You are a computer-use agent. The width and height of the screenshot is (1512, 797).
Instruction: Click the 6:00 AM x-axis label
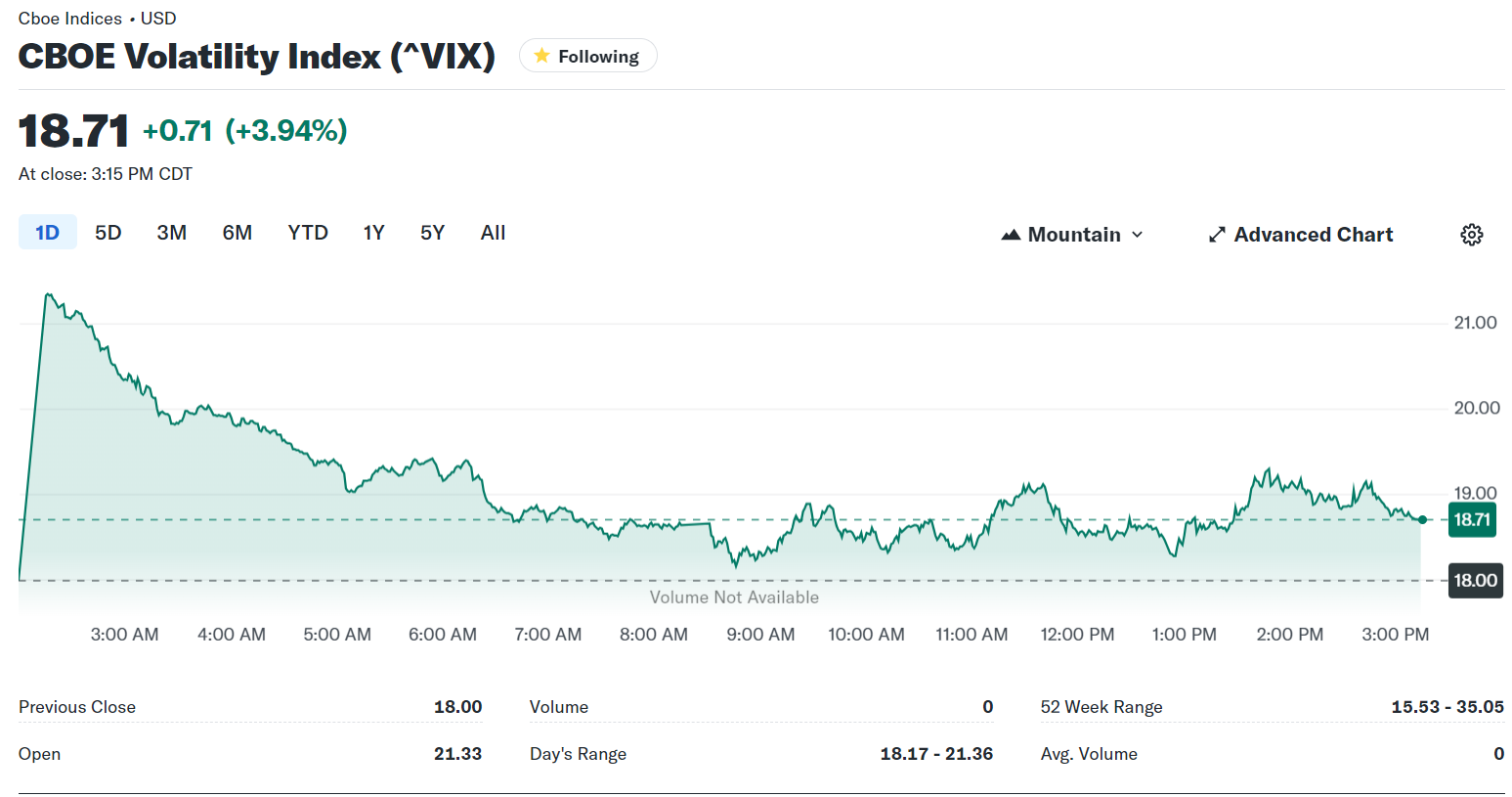443,635
